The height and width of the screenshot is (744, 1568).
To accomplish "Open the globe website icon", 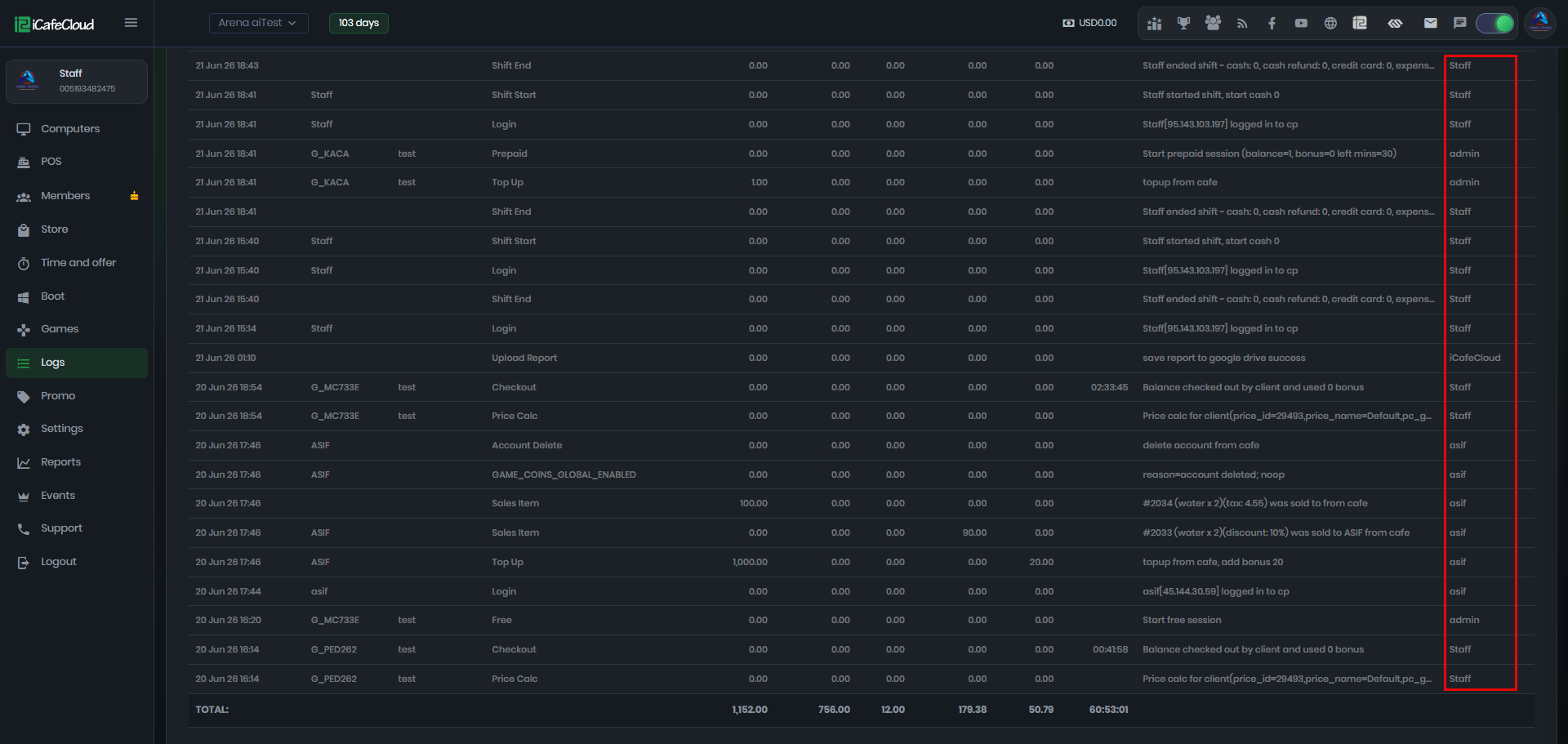I will 1330,23.
